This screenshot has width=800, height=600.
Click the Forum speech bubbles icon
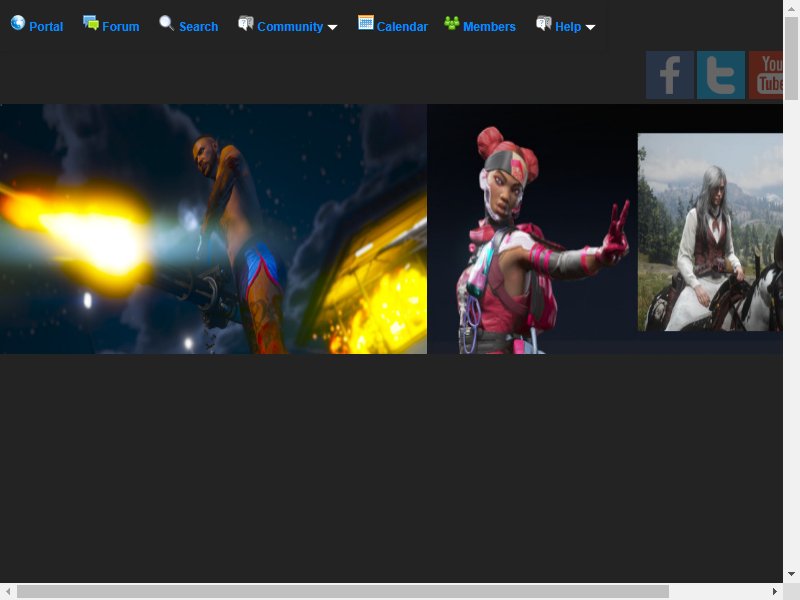pos(91,22)
